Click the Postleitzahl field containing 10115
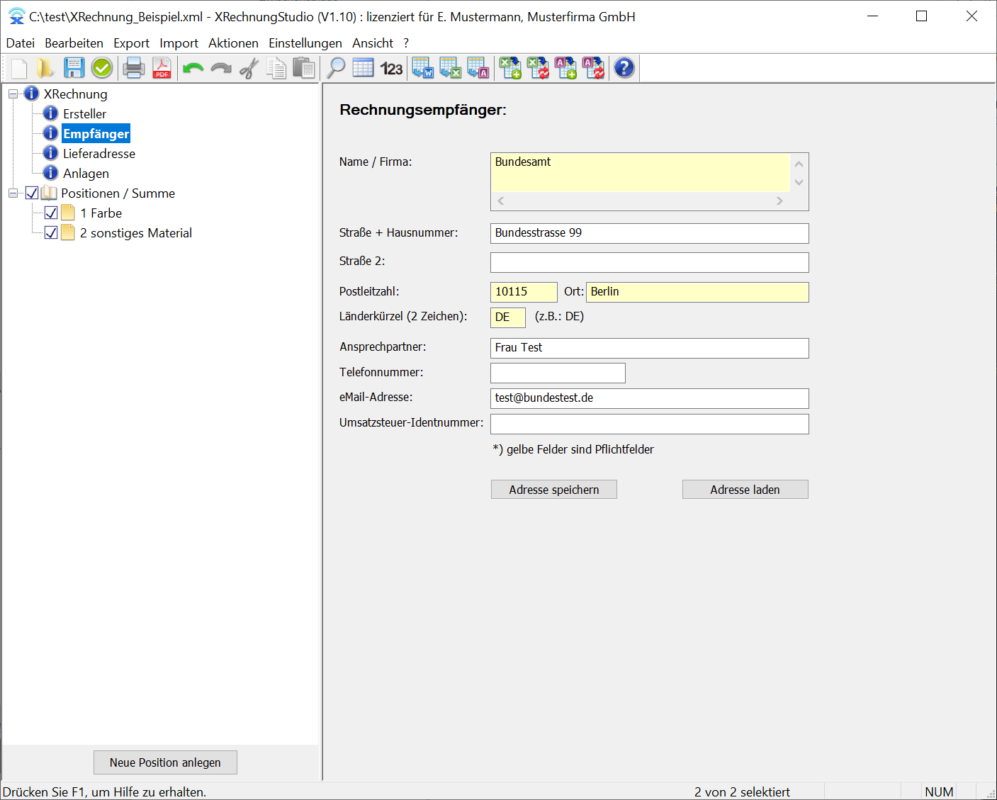 [x=524, y=292]
